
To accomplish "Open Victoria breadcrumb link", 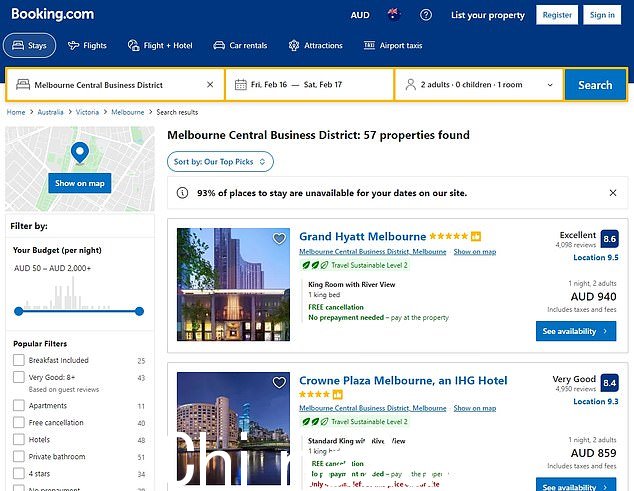I will tap(87, 112).
